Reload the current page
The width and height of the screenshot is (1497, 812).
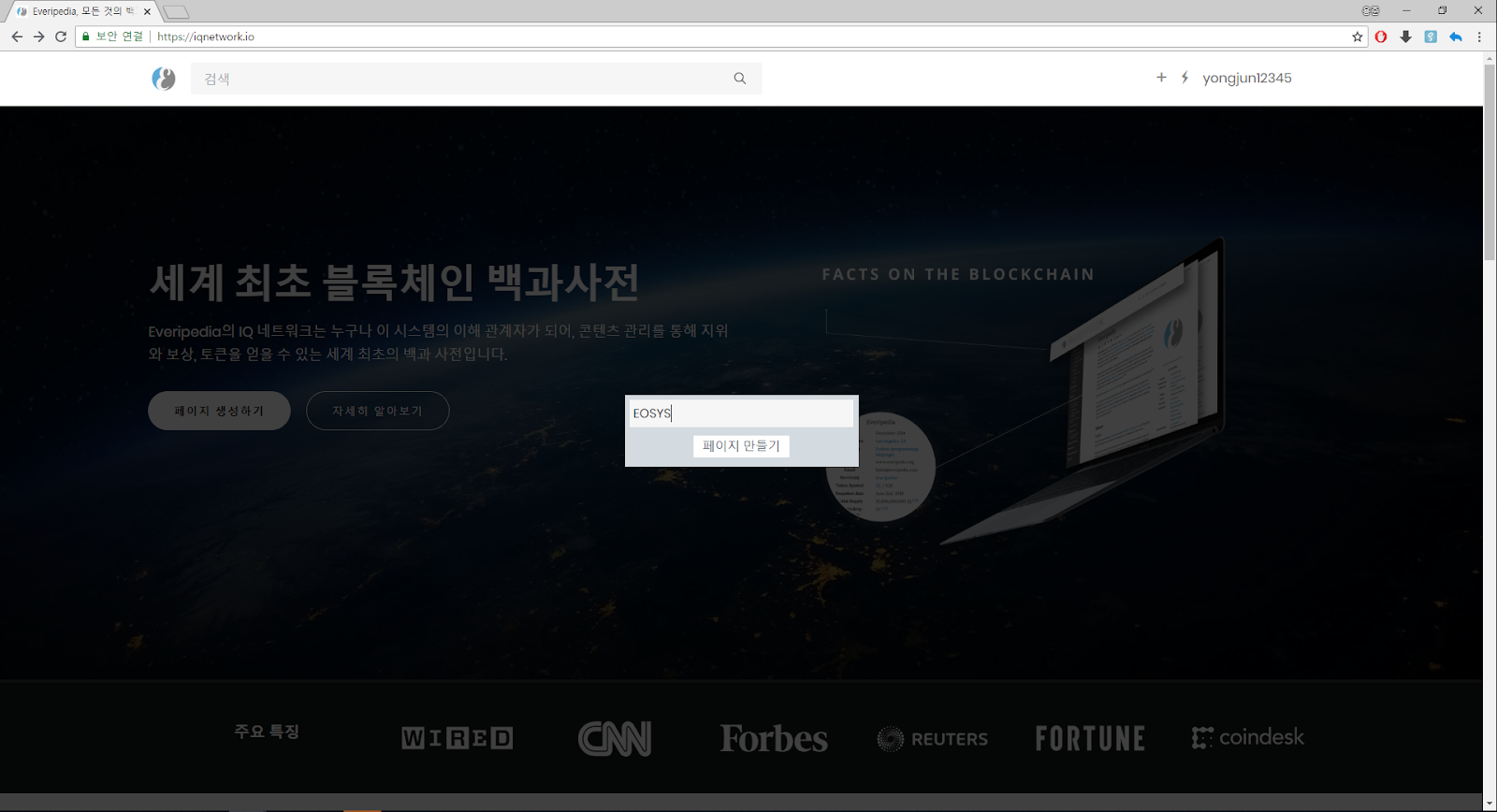click(61, 36)
